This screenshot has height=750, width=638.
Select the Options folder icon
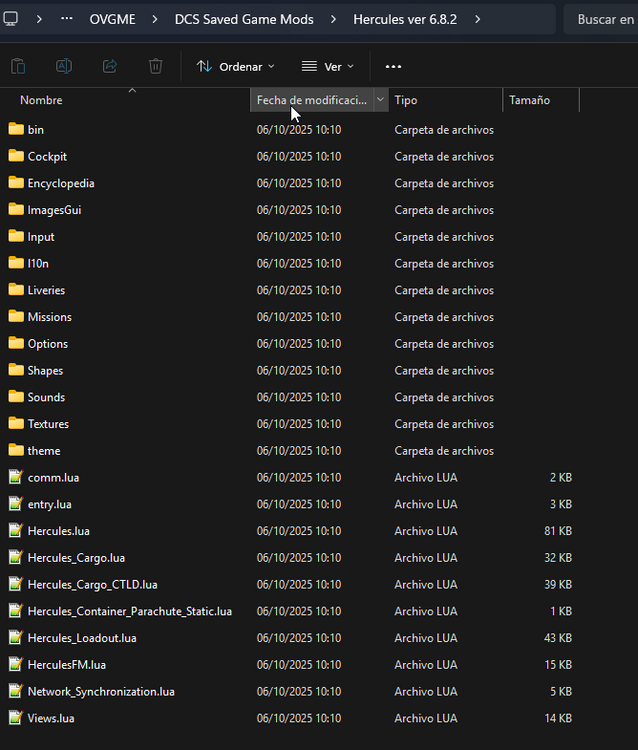coord(16,343)
